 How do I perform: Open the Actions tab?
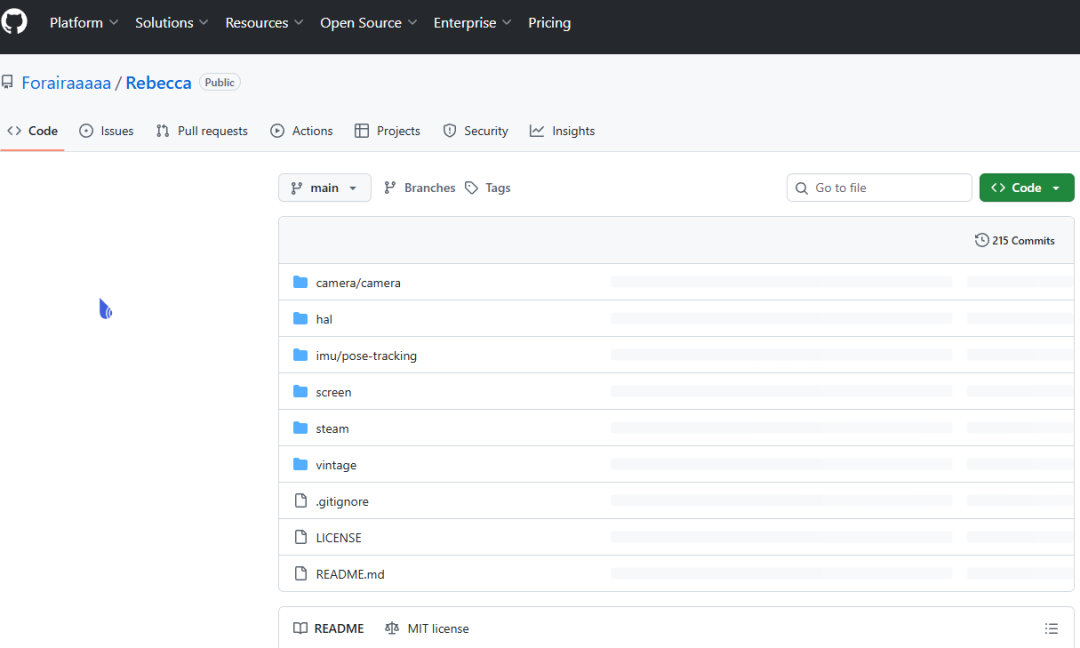coord(302,131)
